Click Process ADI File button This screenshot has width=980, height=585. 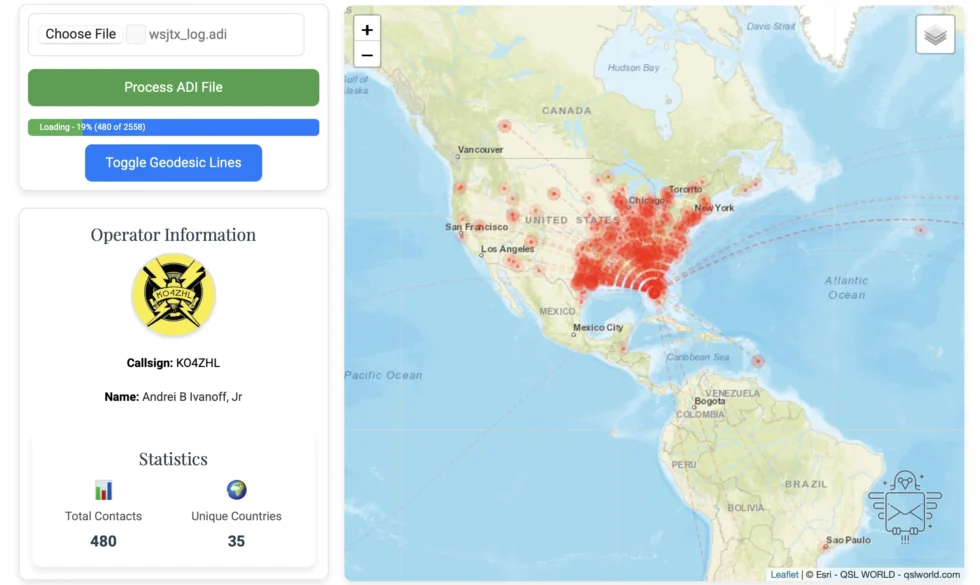point(173,87)
